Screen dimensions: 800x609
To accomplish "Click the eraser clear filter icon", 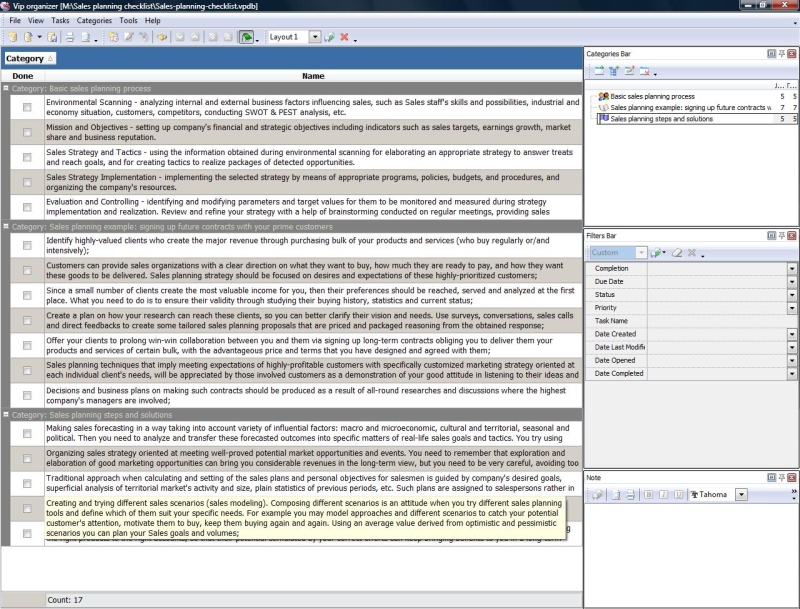I will coord(676,253).
